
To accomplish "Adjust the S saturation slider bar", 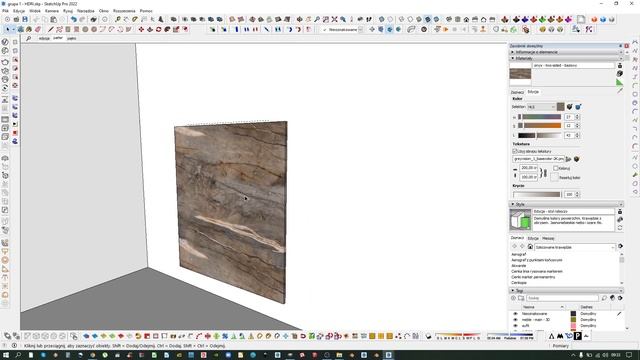I will [540, 126].
